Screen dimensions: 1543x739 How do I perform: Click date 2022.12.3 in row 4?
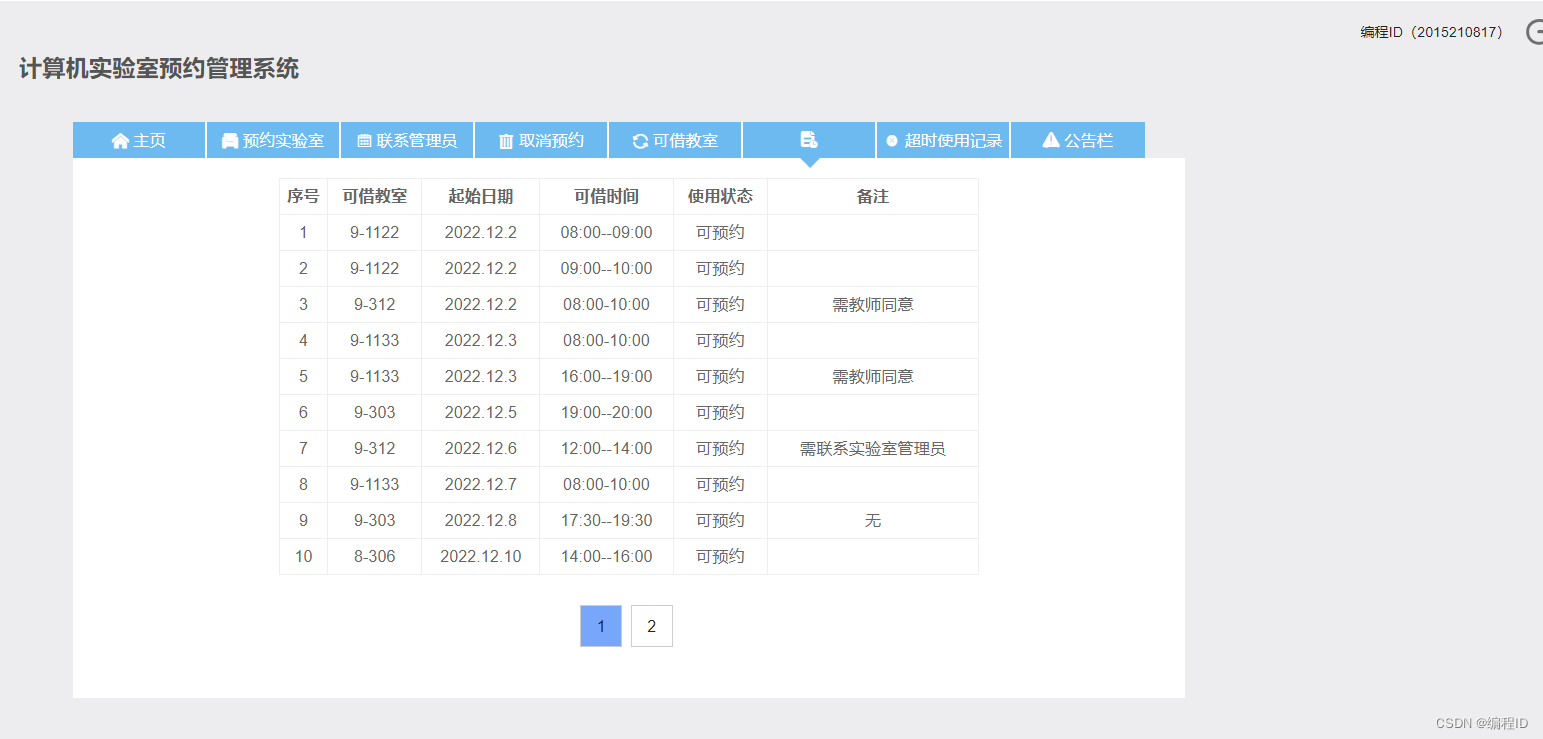click(481, 341)
